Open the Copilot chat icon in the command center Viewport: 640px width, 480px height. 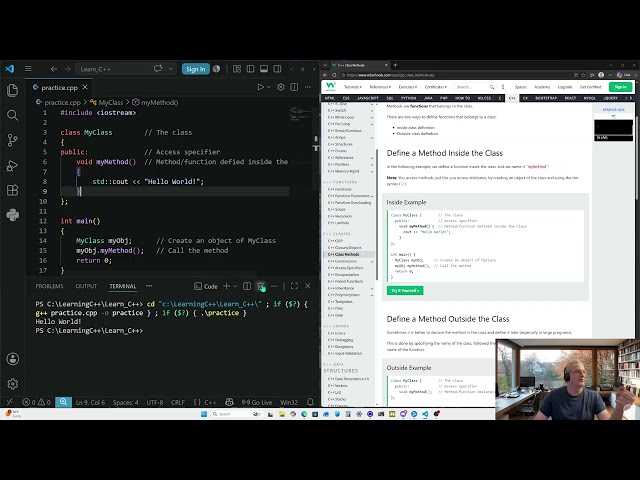tap(158, 69)
